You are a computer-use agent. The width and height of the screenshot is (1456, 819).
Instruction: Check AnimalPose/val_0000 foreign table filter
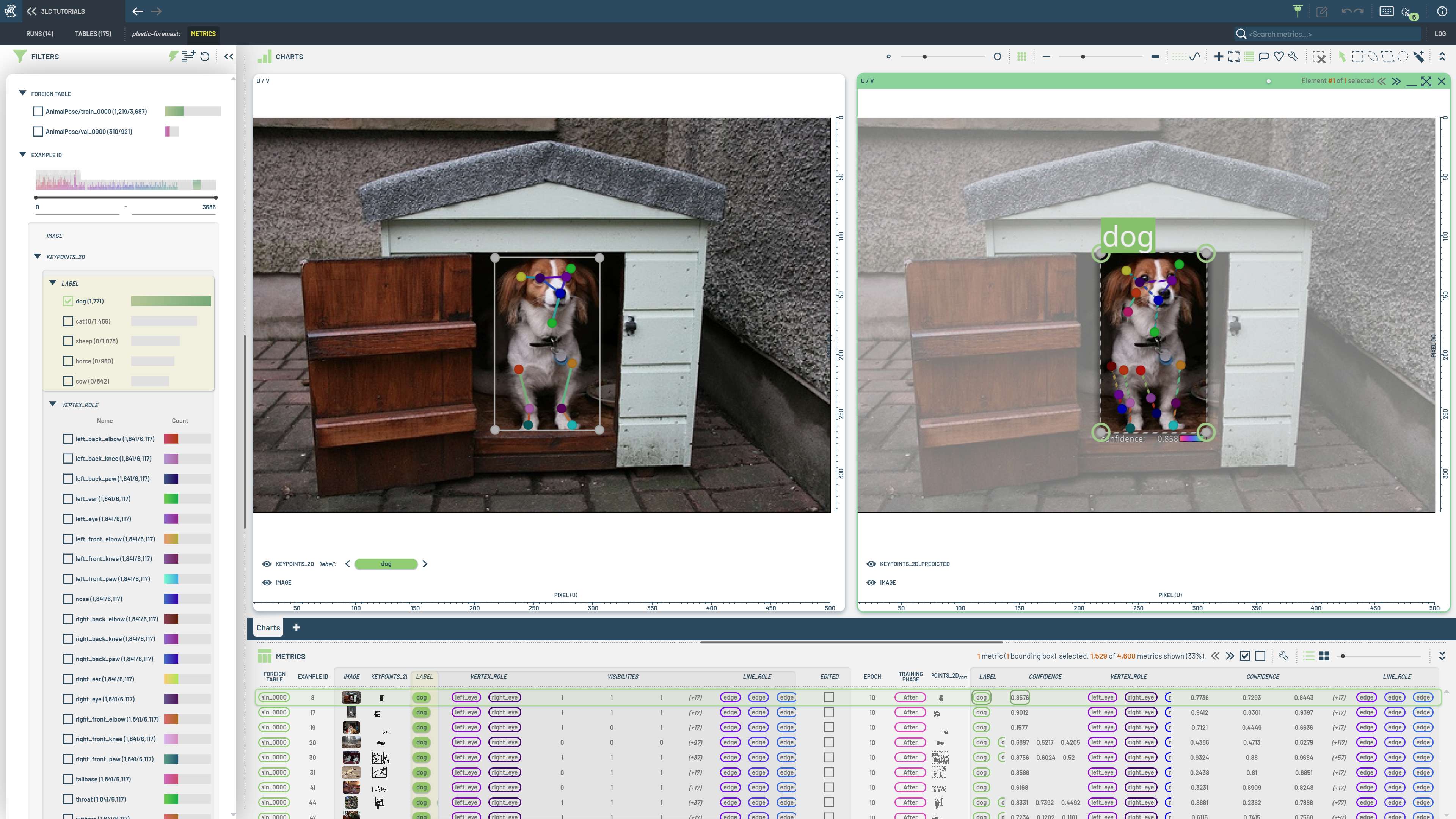tap(38, 132)
